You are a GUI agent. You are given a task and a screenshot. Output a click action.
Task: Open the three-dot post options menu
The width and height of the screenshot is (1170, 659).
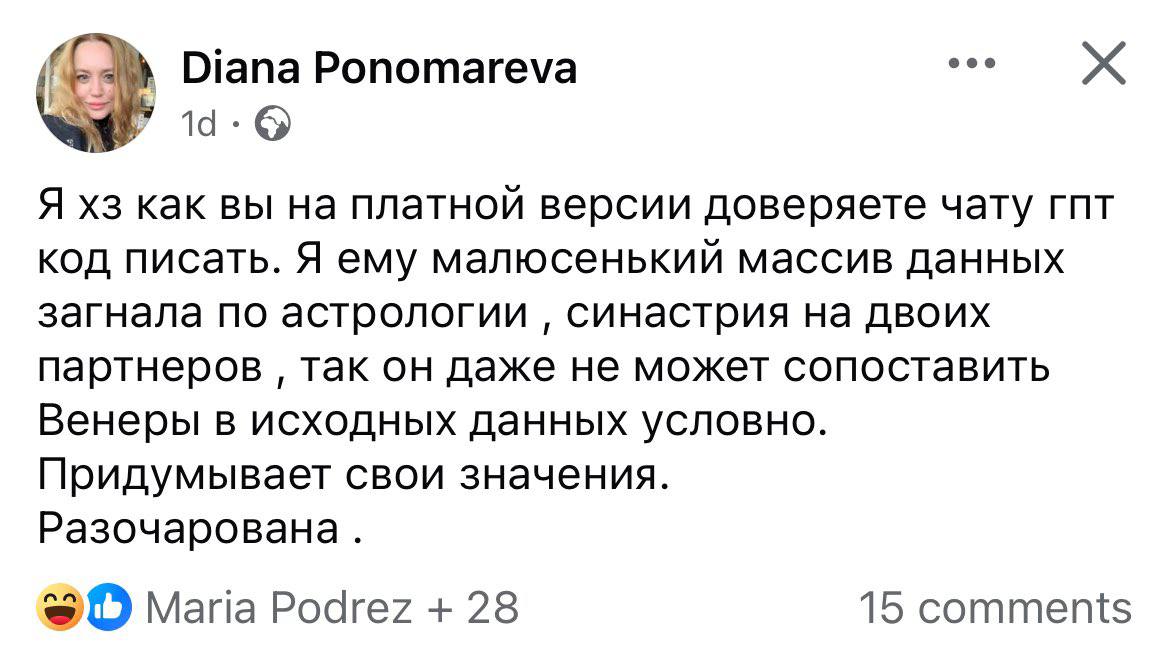point(973,65)
